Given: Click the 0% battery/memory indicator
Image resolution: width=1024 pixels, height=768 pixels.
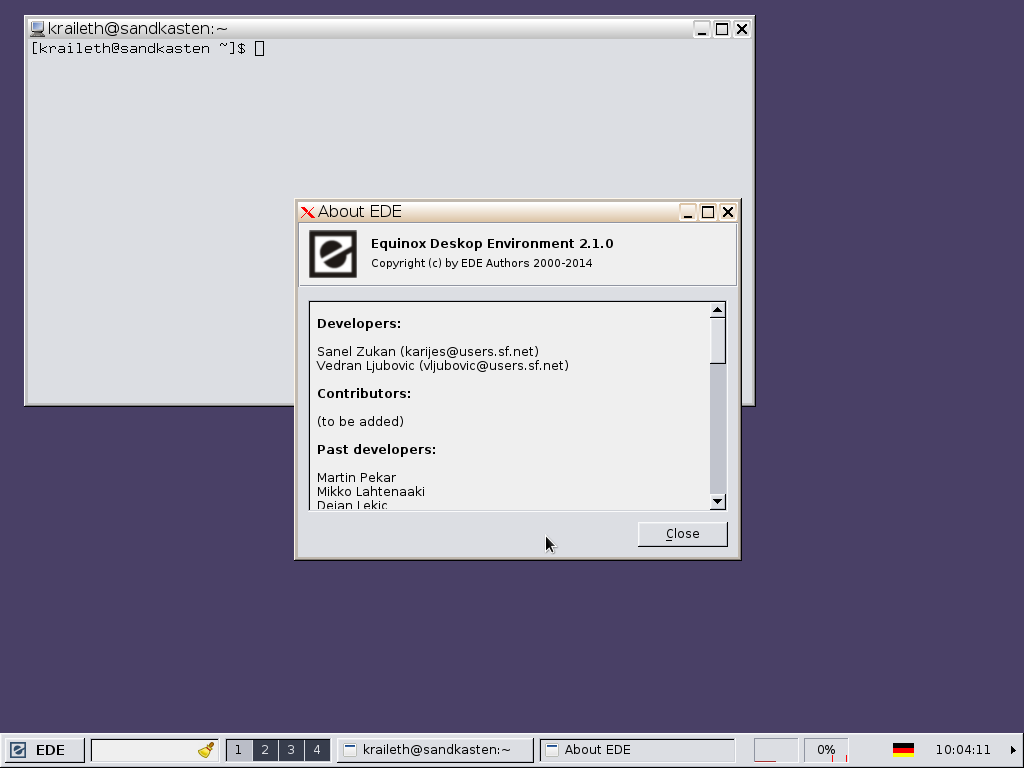Looking at the screenshot, I should coord(826,750).
